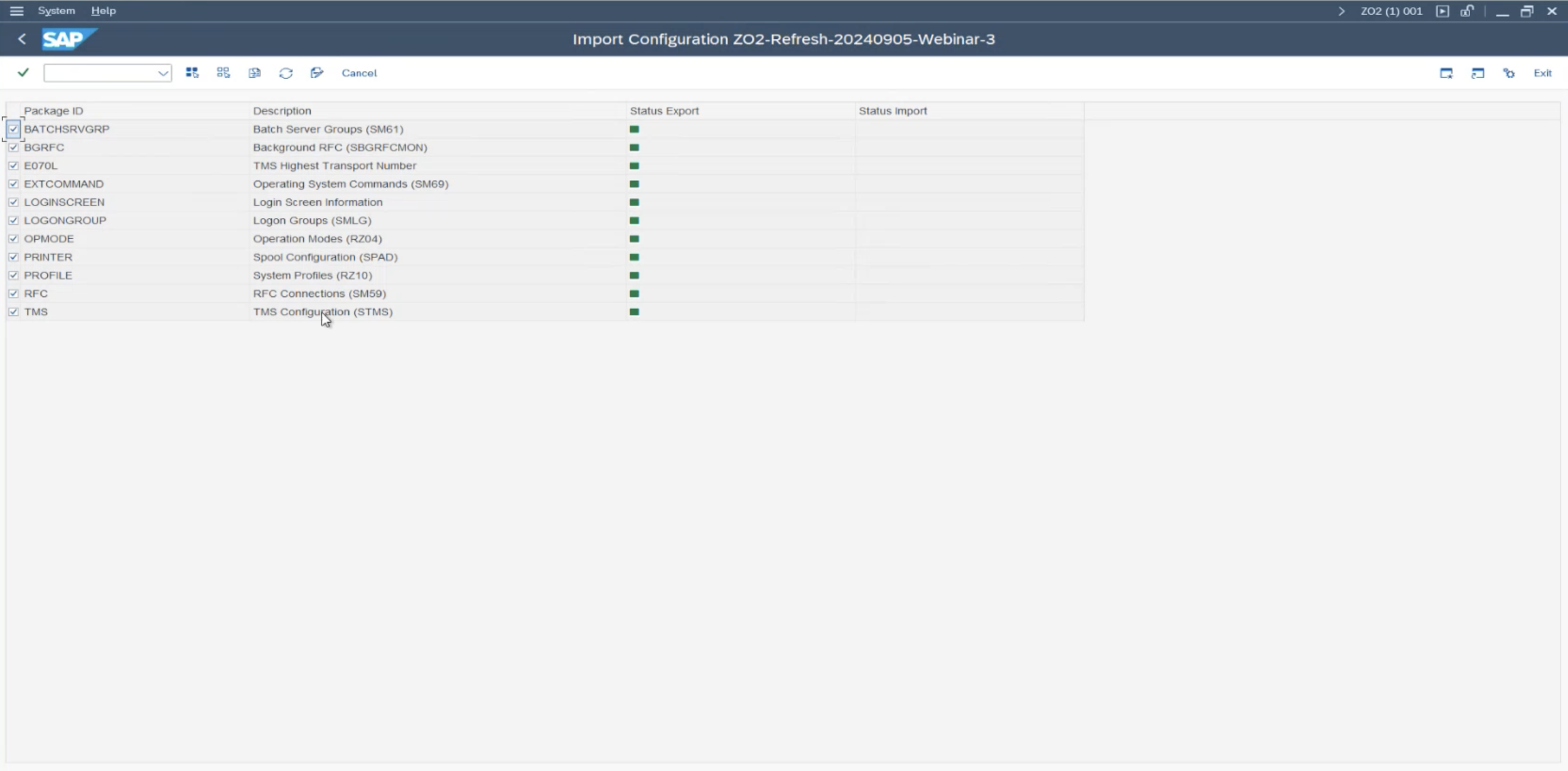Click the play/record icon in the title bar

click(x=1442, y=11)
